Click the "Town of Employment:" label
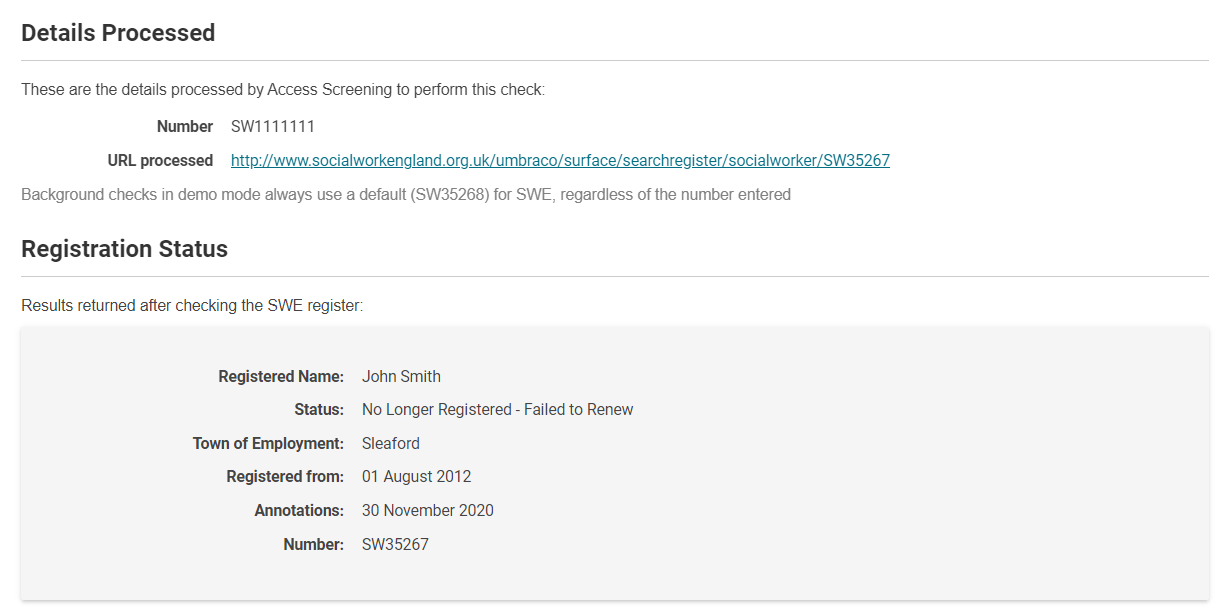Viewport: 1220px width, 613px height. [x=268, y=443]
